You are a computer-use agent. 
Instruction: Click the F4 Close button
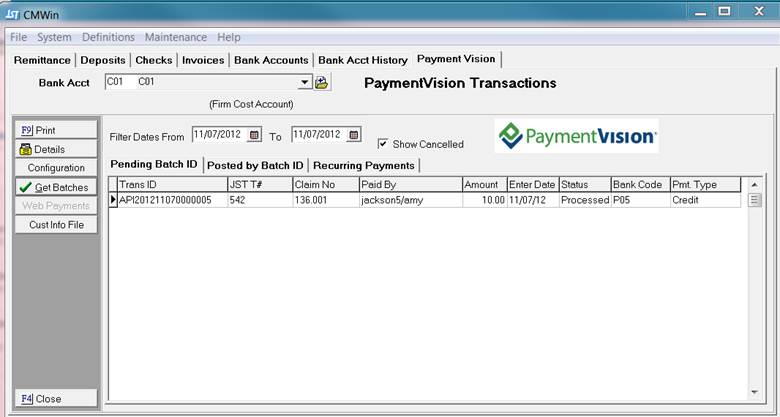[x=56, y=398]
